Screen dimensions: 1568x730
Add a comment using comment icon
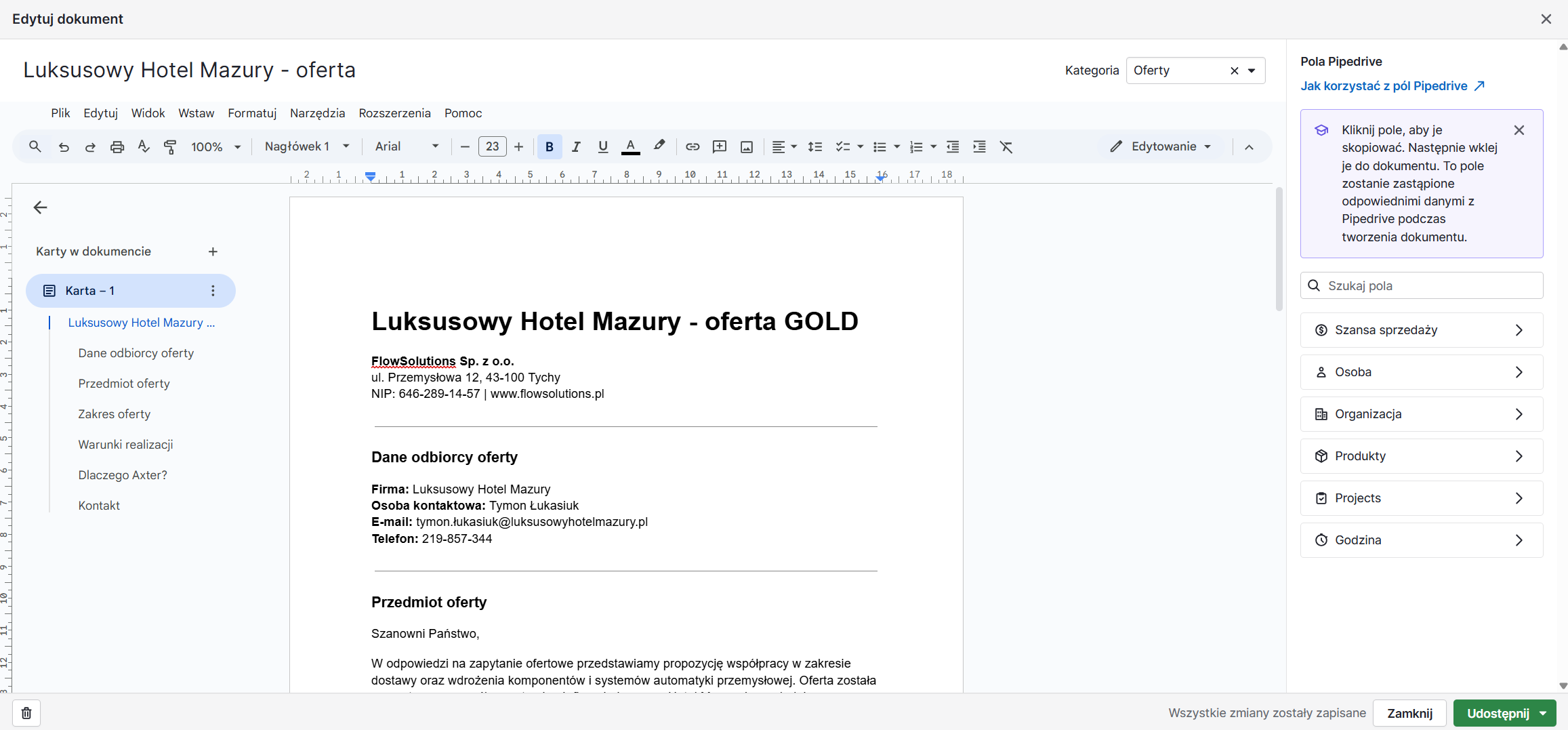[720, 146]
